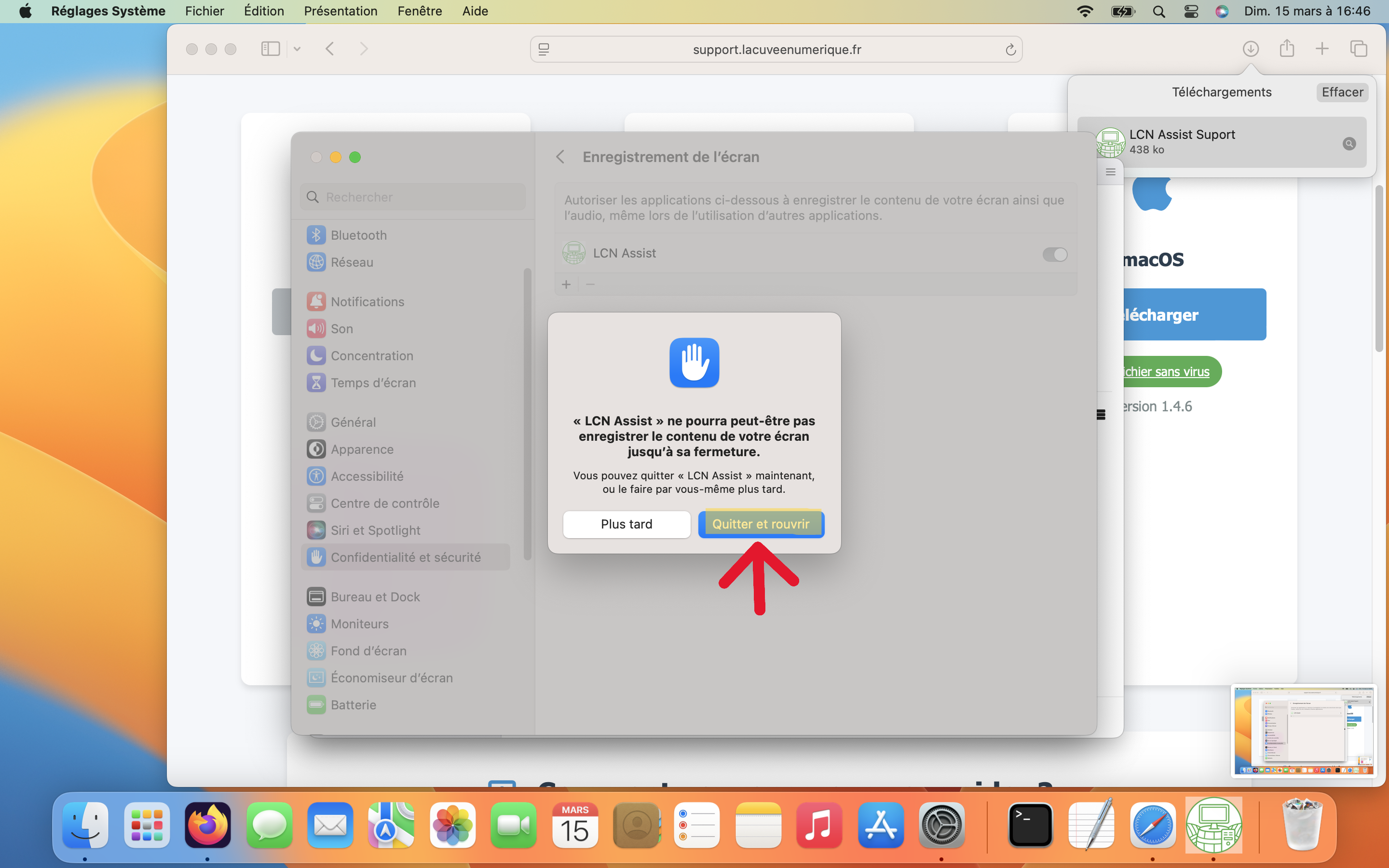Click the blue Télécharger button on webpage

pyautogui.click(x=1194, y=314)
